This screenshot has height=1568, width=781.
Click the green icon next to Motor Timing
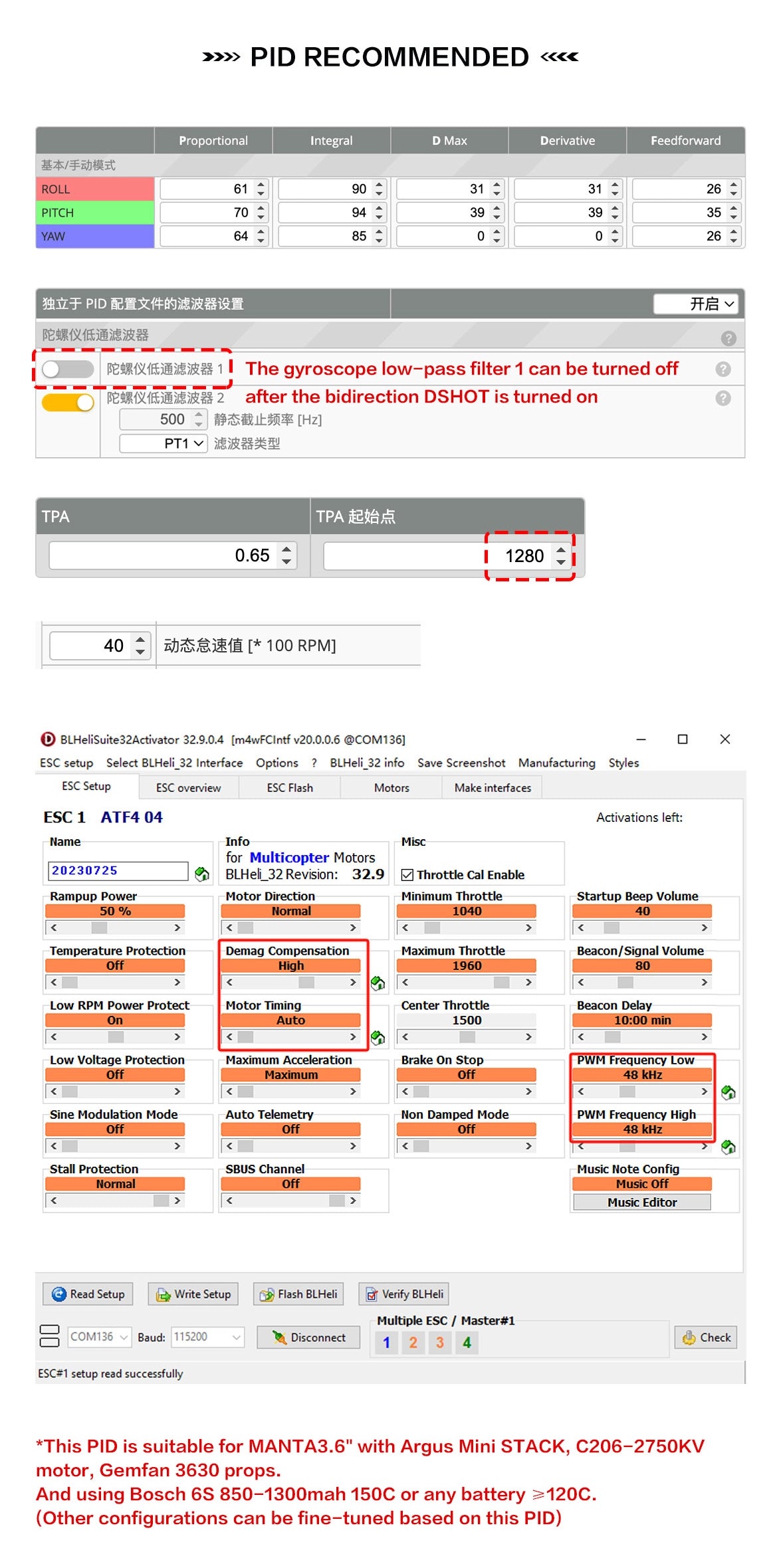[378, 1037]
